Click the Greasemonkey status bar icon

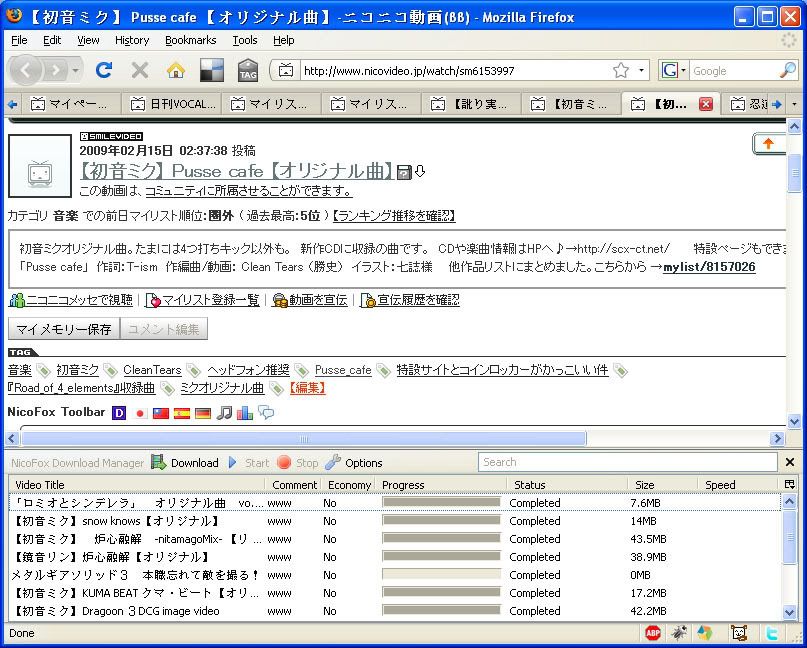739,633
